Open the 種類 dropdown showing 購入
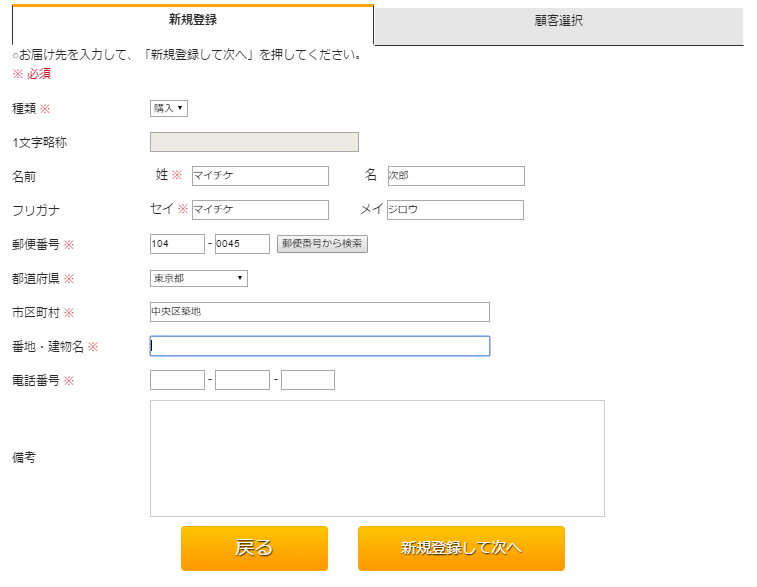This screenshot has width=757, height=587. (x=169, y=108)
